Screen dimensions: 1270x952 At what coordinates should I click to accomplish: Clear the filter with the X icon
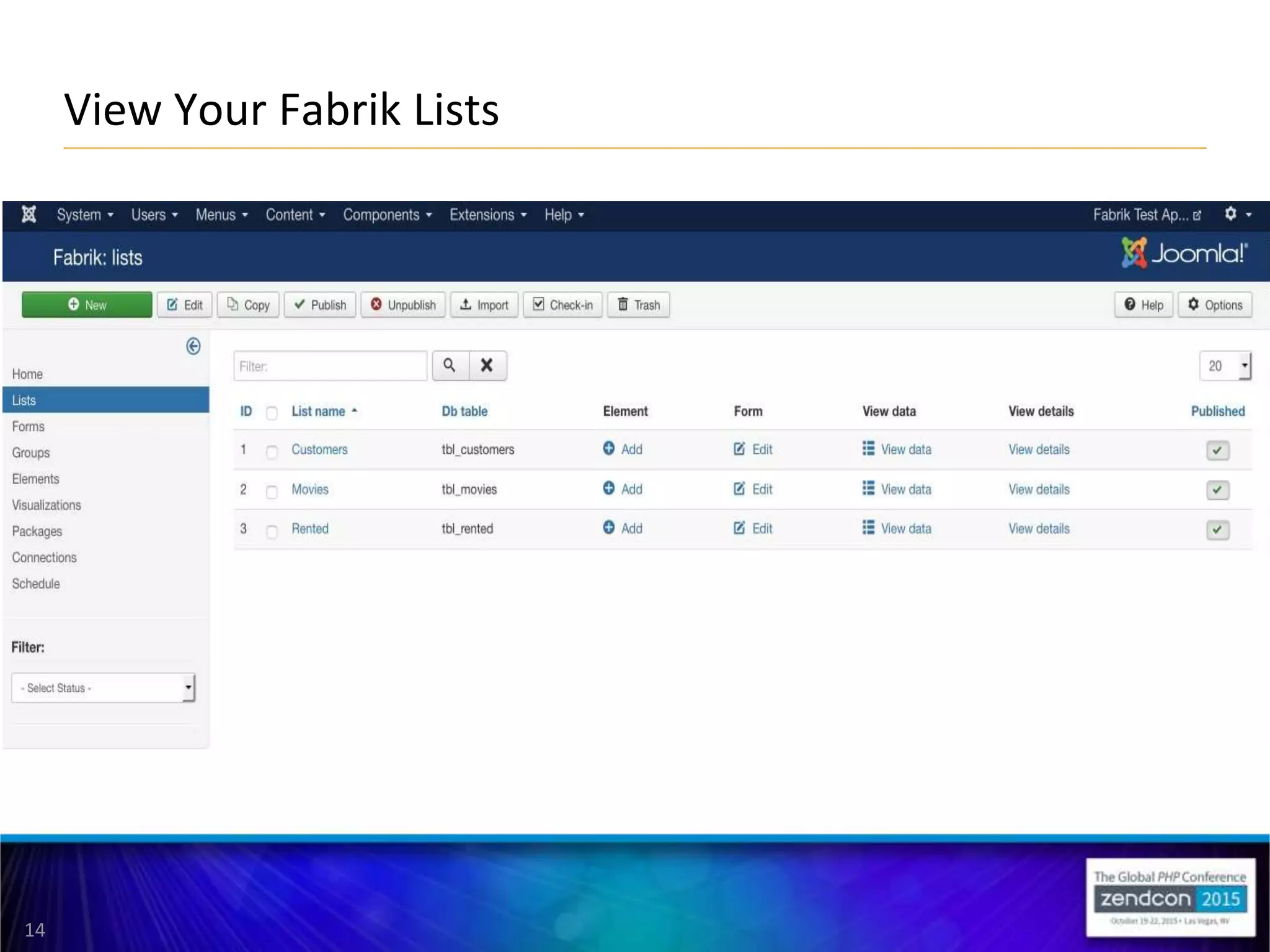(x=487, y=366)
